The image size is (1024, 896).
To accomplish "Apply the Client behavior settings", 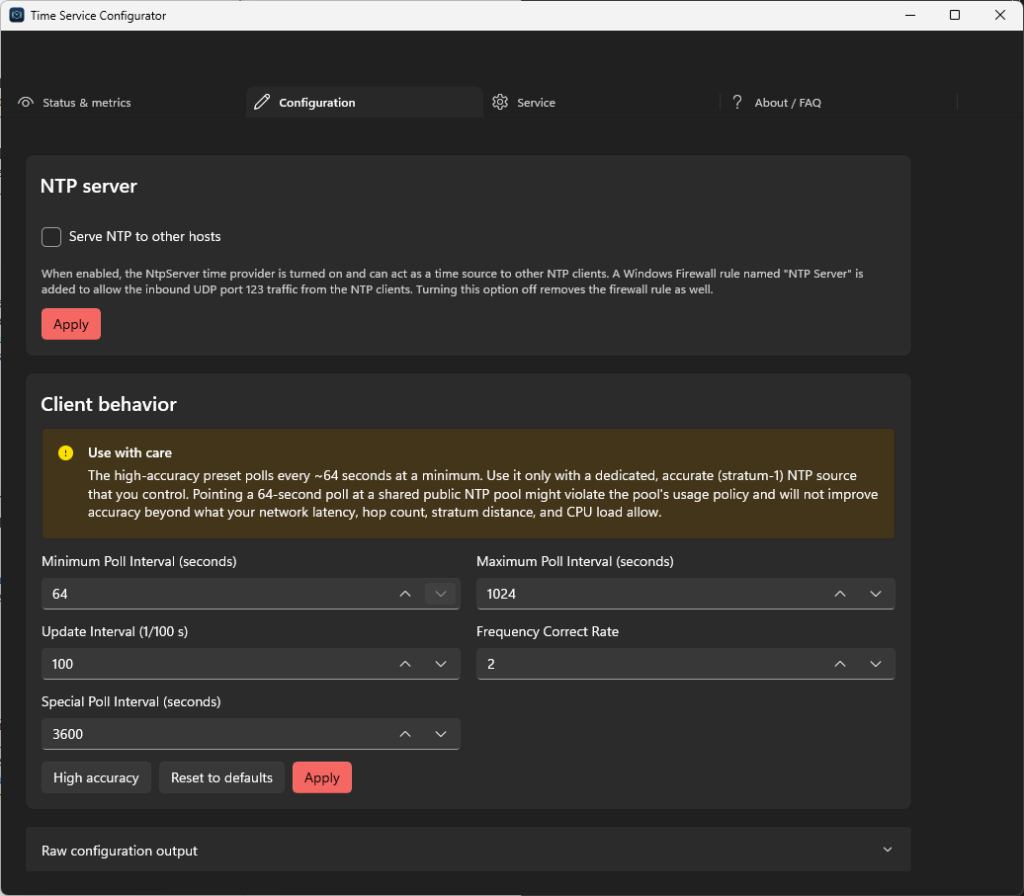I will [322, 777].
